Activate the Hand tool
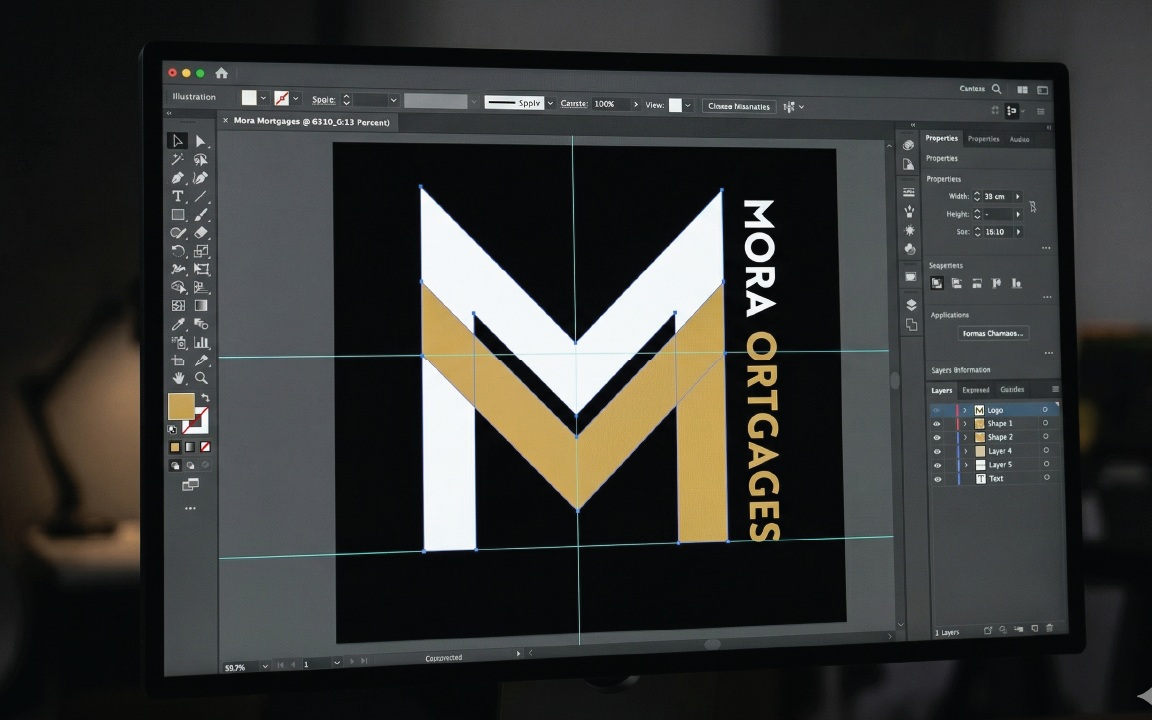This screenshot has width=1152, height=720. pyautogui.click(x=179, y=378)
